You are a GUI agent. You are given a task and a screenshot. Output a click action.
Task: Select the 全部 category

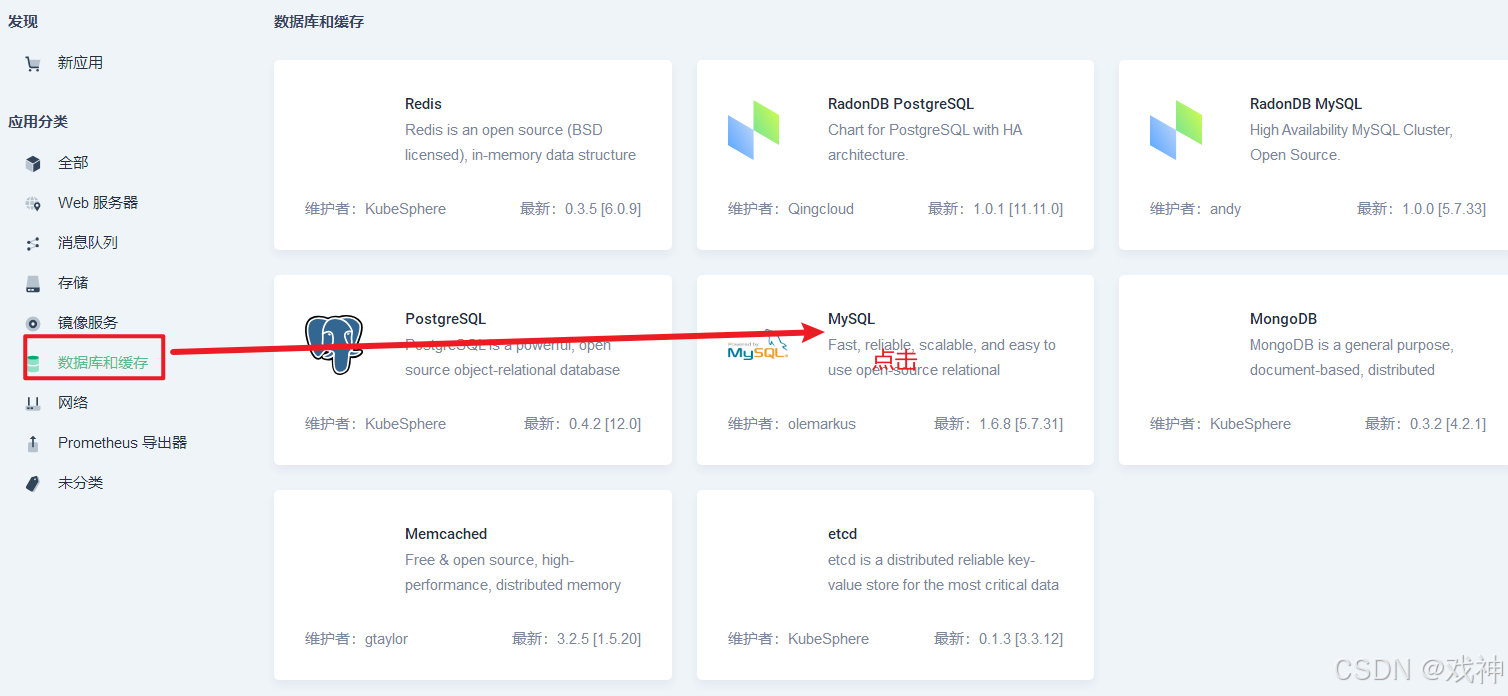(x=73, y=163)
